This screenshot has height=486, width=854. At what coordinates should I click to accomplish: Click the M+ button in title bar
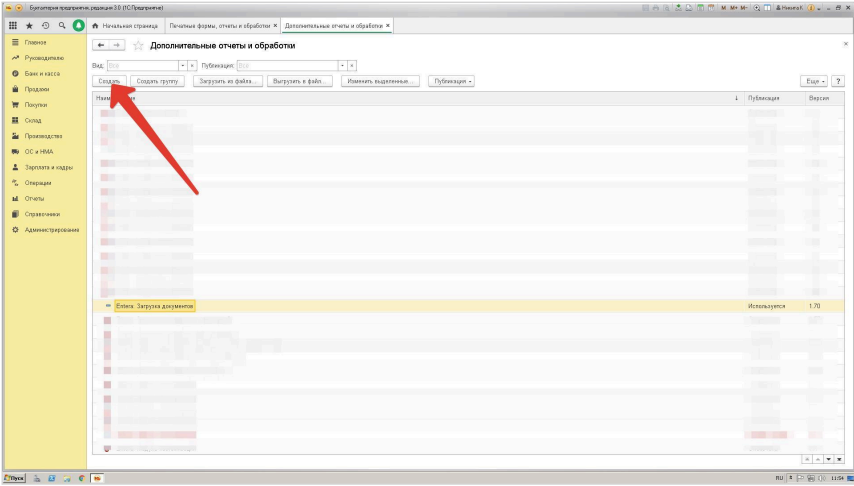(x=734, y=8)
